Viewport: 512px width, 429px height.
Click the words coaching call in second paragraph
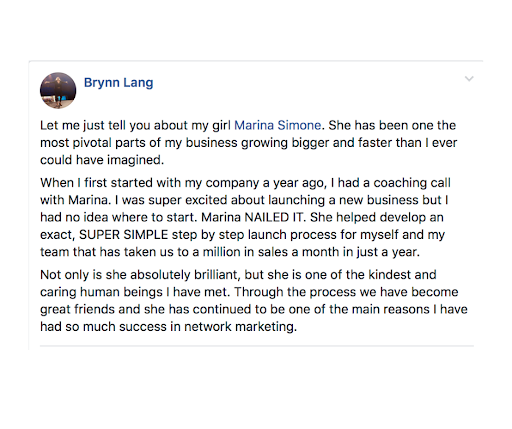tap(412, 183)
